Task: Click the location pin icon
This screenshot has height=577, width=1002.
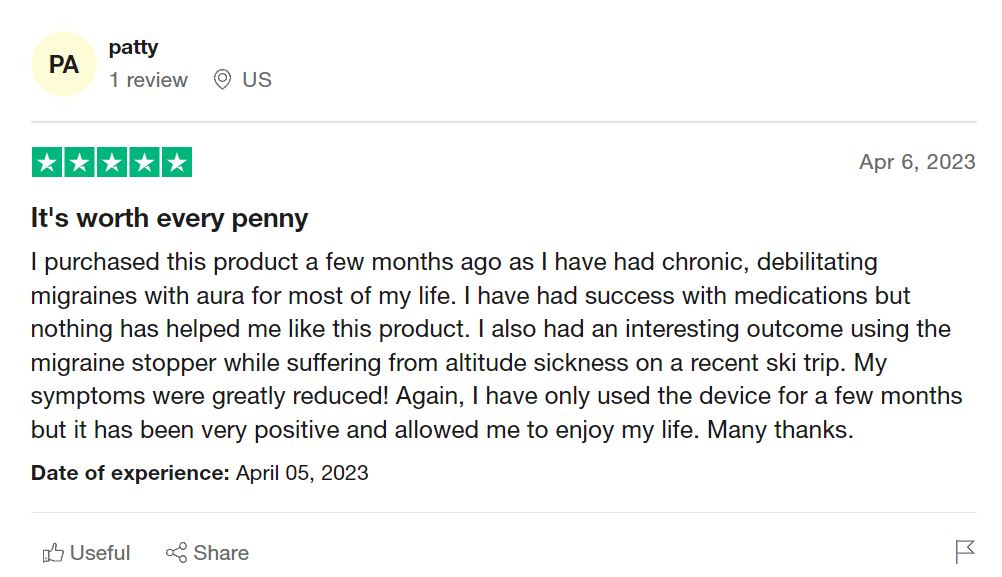Action: [x=222, y=80]
